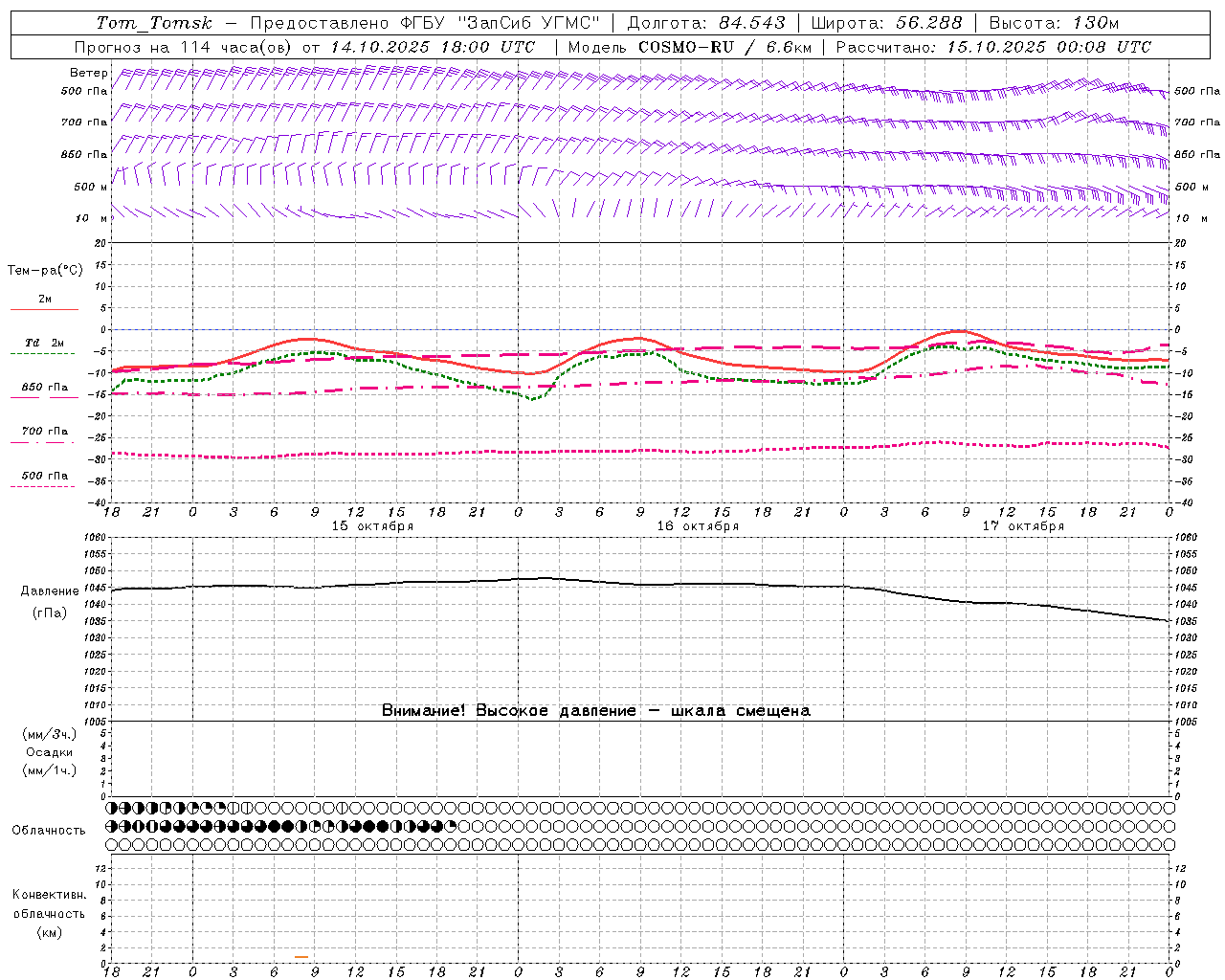Click the 'Внимание! Высокое давление' warning text
Image resolution: width=1225 pixels, height=980 pixels.
pyautogui.click(x=508, y=710)
